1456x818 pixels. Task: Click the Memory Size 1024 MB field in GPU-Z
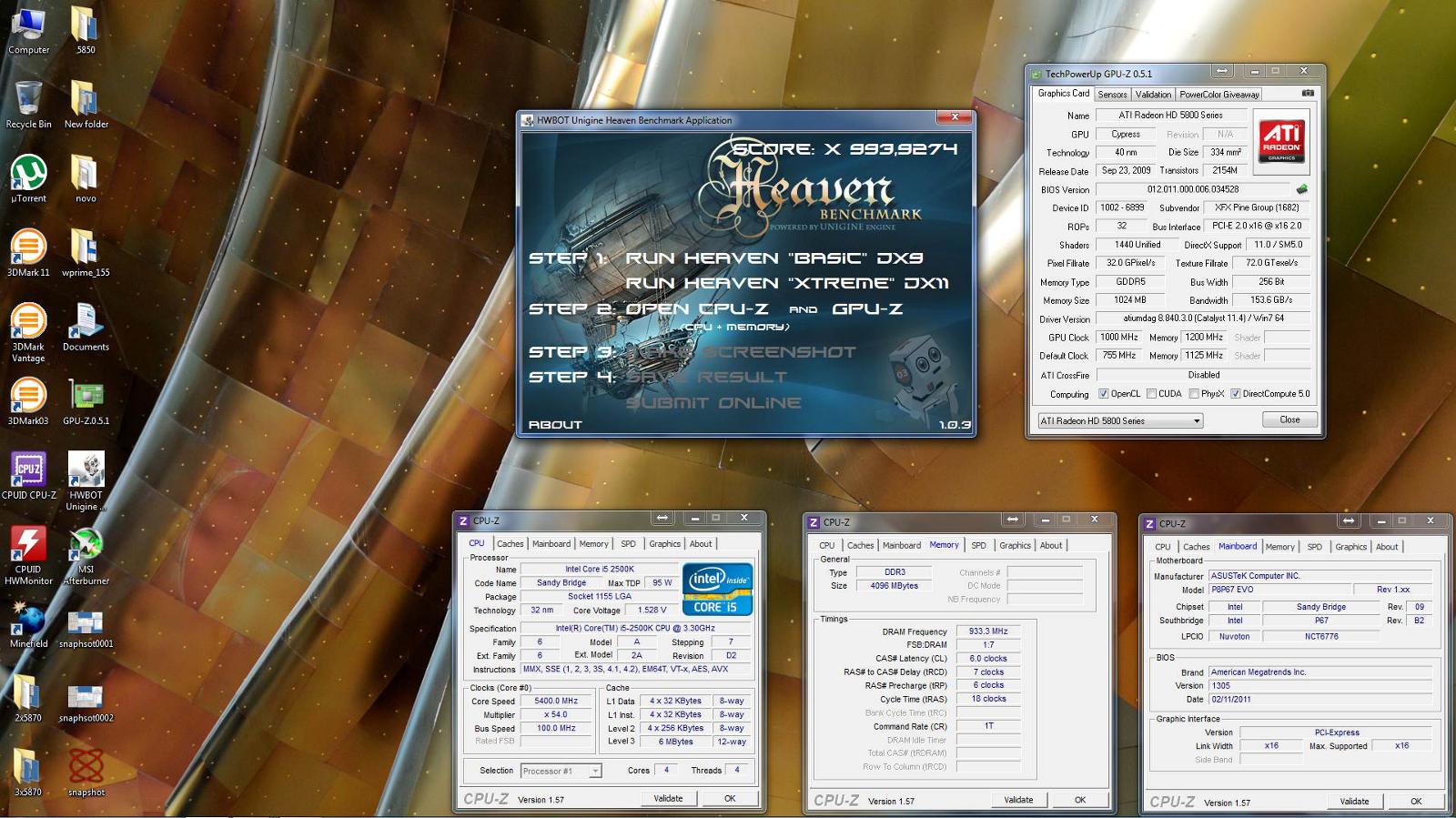coord(1129,300)
